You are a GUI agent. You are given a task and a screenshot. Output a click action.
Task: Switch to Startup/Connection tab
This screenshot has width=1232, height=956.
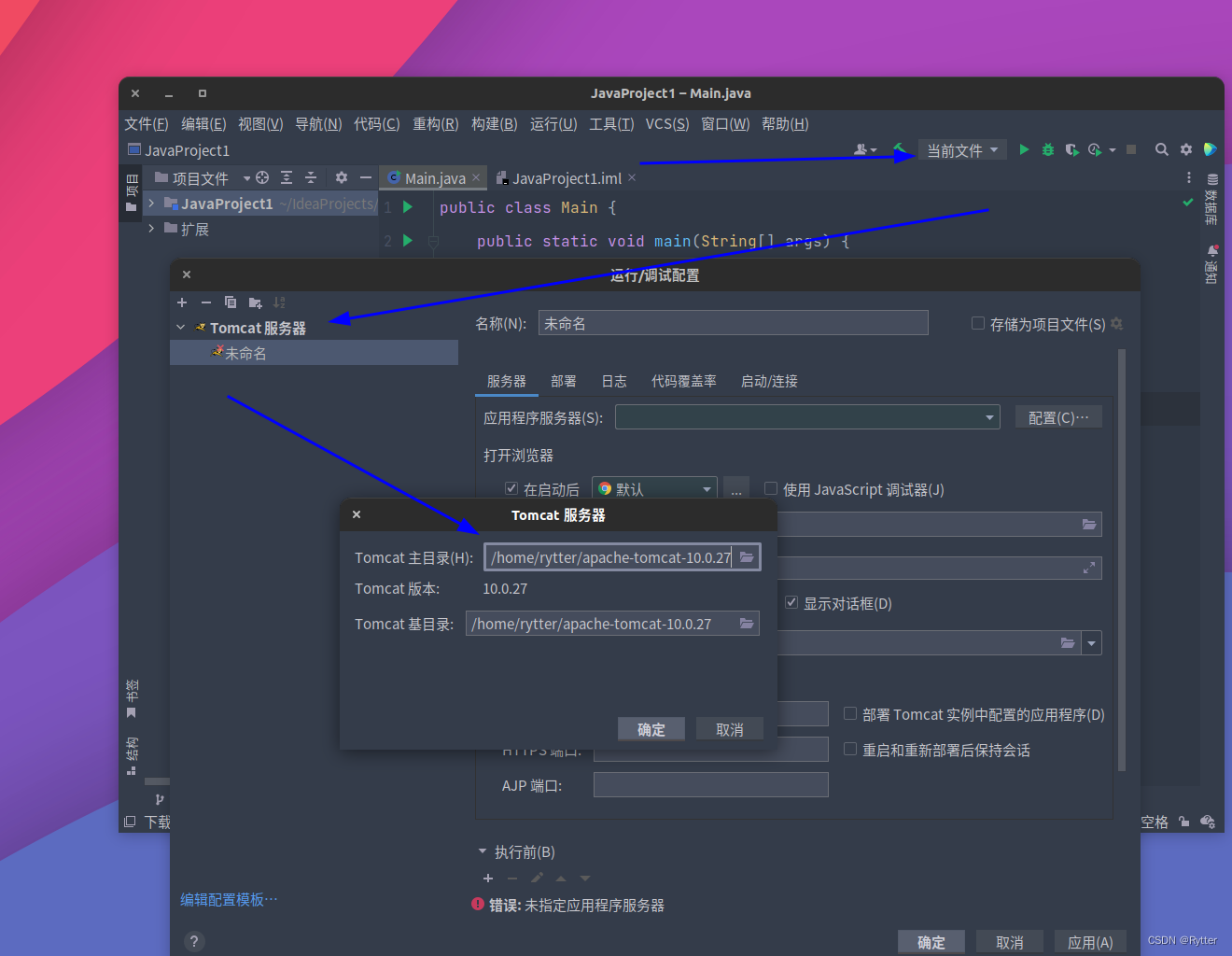tap(769, 381)
